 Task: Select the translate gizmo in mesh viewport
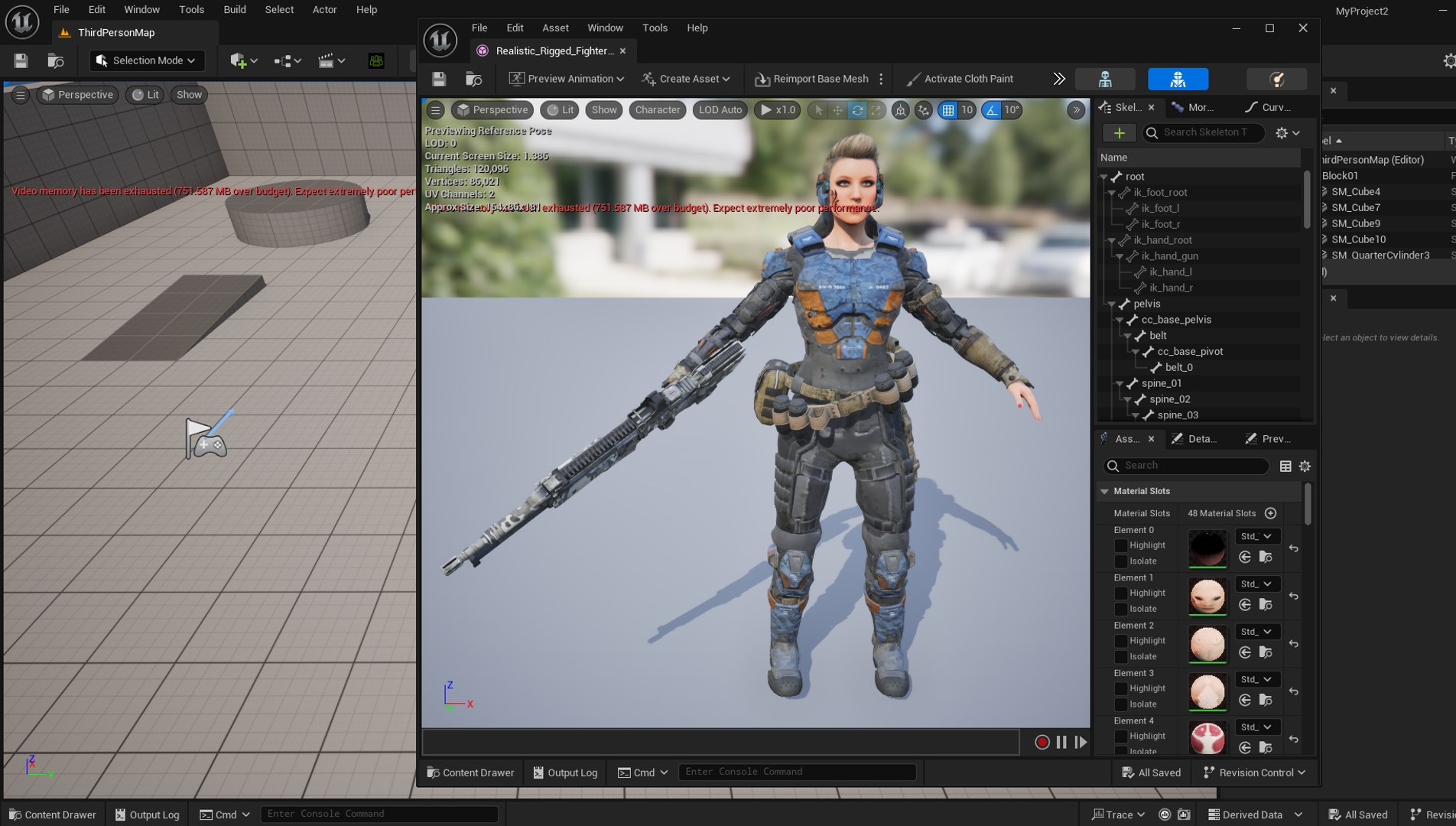838,110
